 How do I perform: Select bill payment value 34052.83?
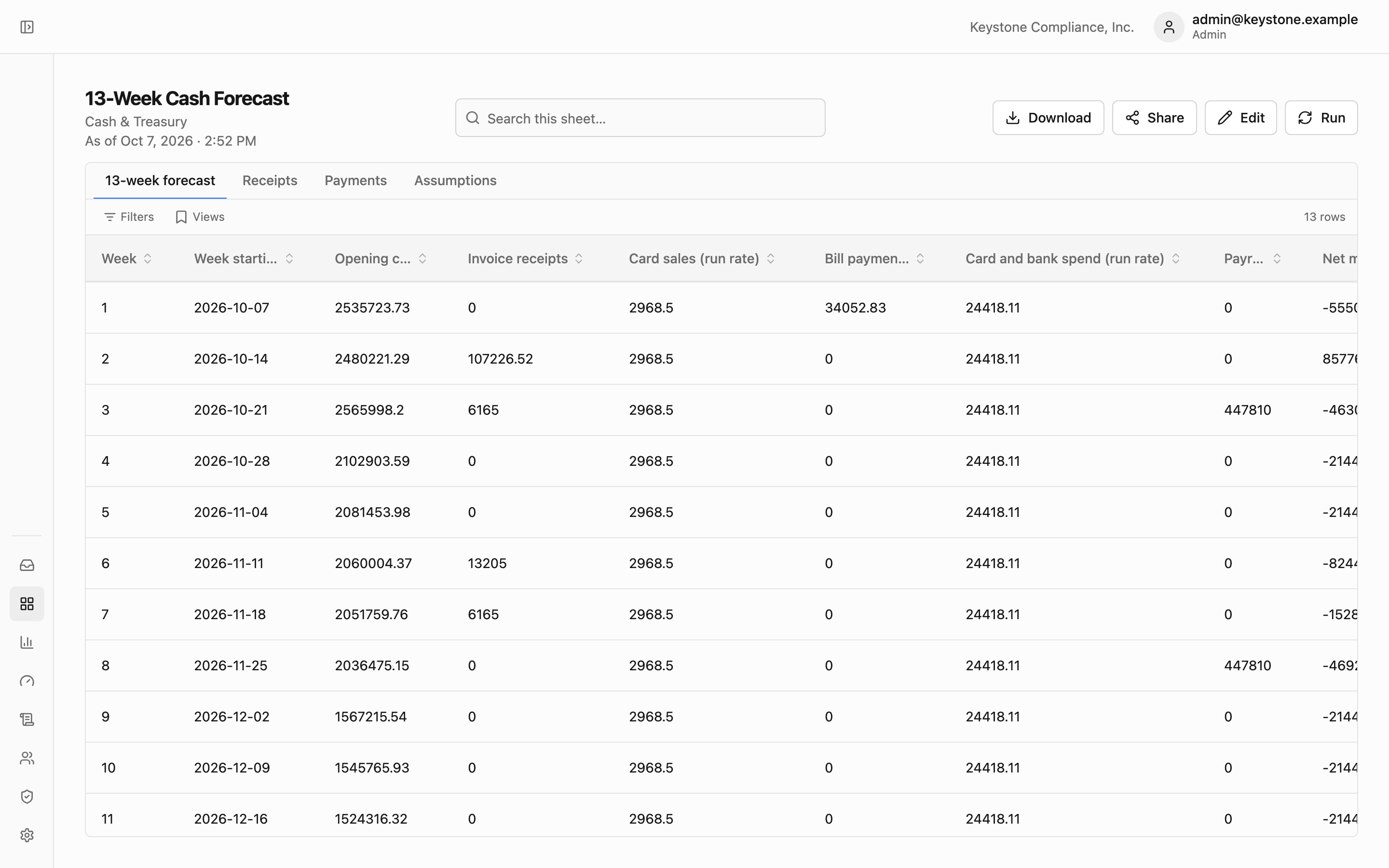point(855,308)
